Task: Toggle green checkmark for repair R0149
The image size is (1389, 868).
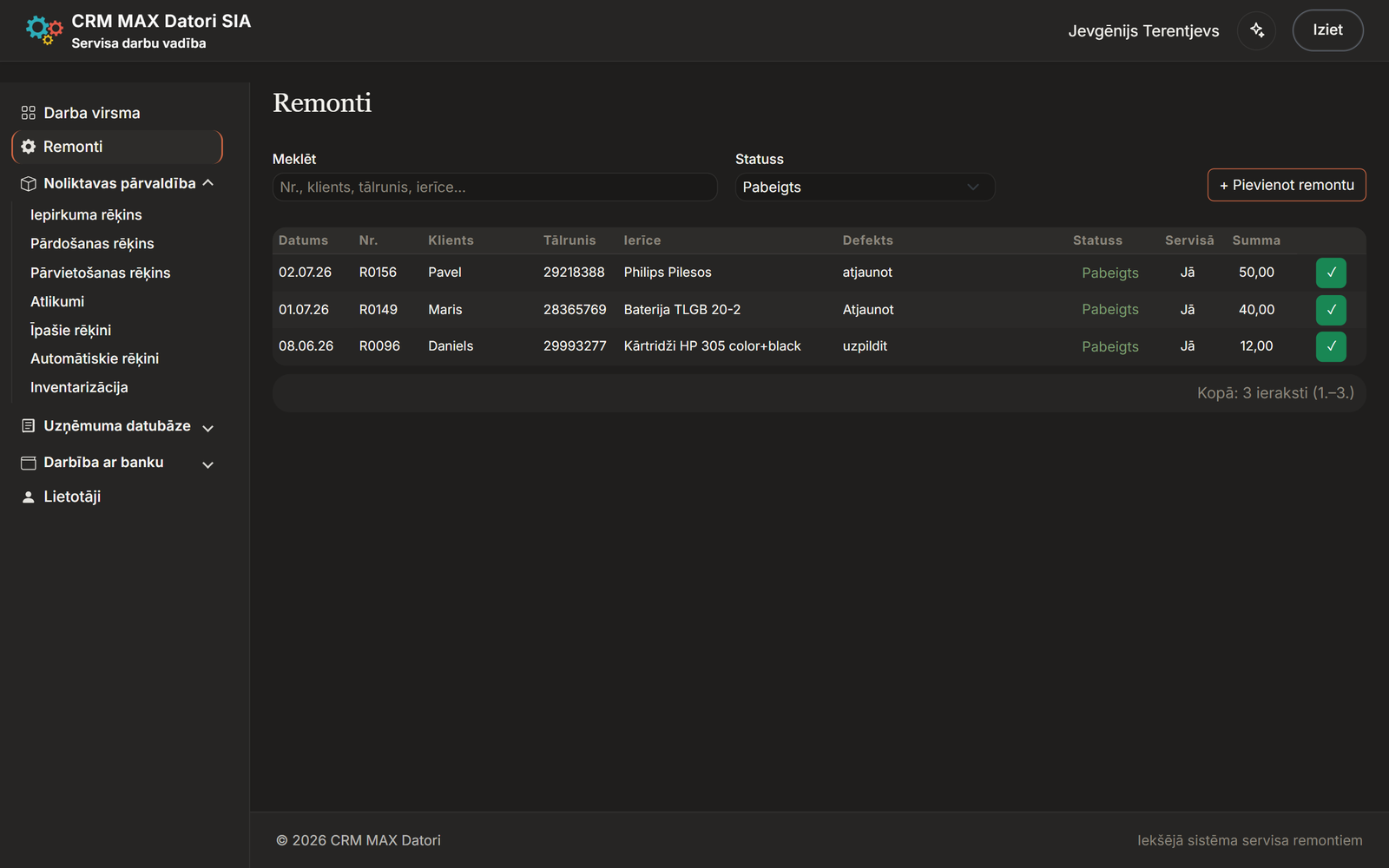Action: [1331, 310]
